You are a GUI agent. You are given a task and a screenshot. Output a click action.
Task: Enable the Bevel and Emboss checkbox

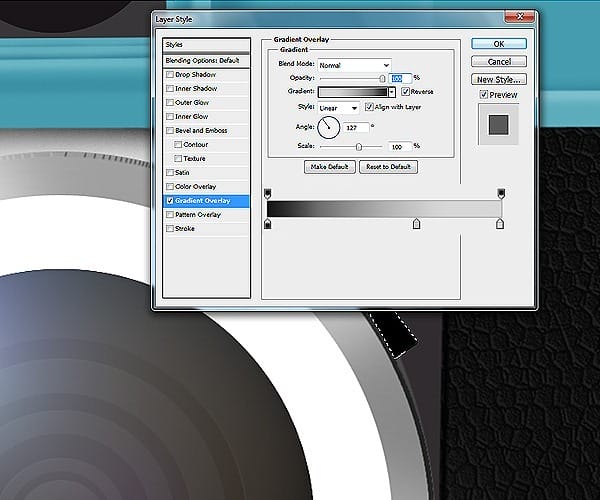170,130
